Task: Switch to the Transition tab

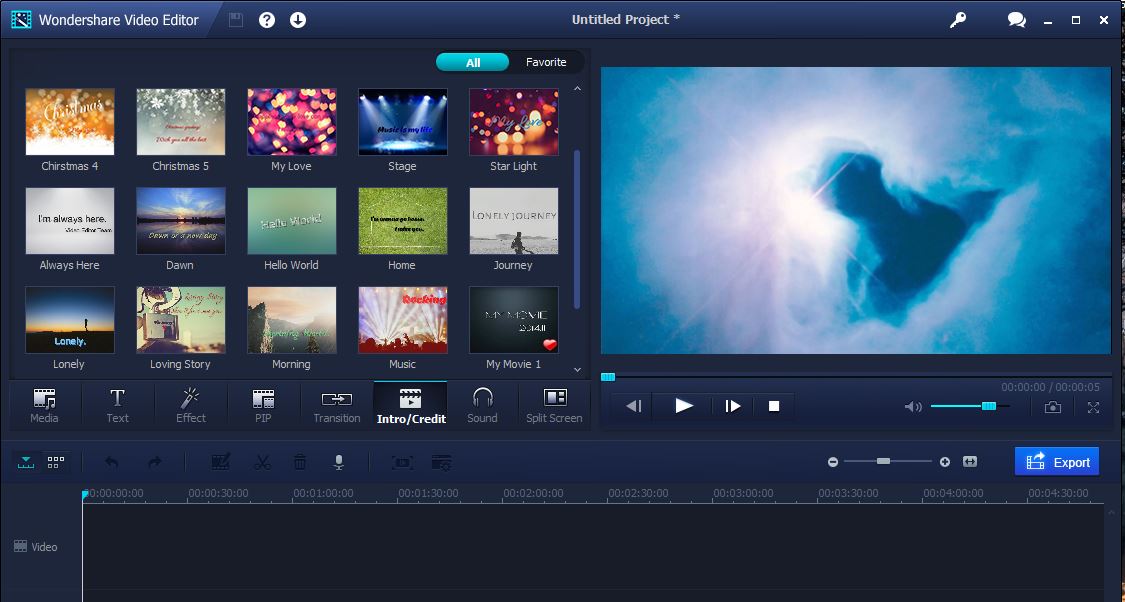Action: pos(336,405)
